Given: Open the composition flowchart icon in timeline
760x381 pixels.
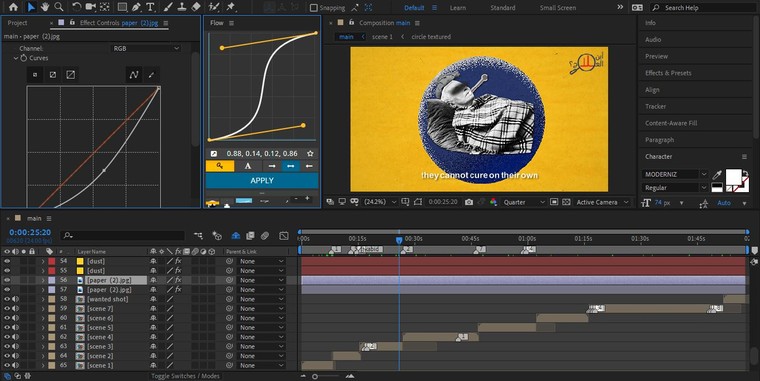Looking at the screenshot, I should 198,236.
